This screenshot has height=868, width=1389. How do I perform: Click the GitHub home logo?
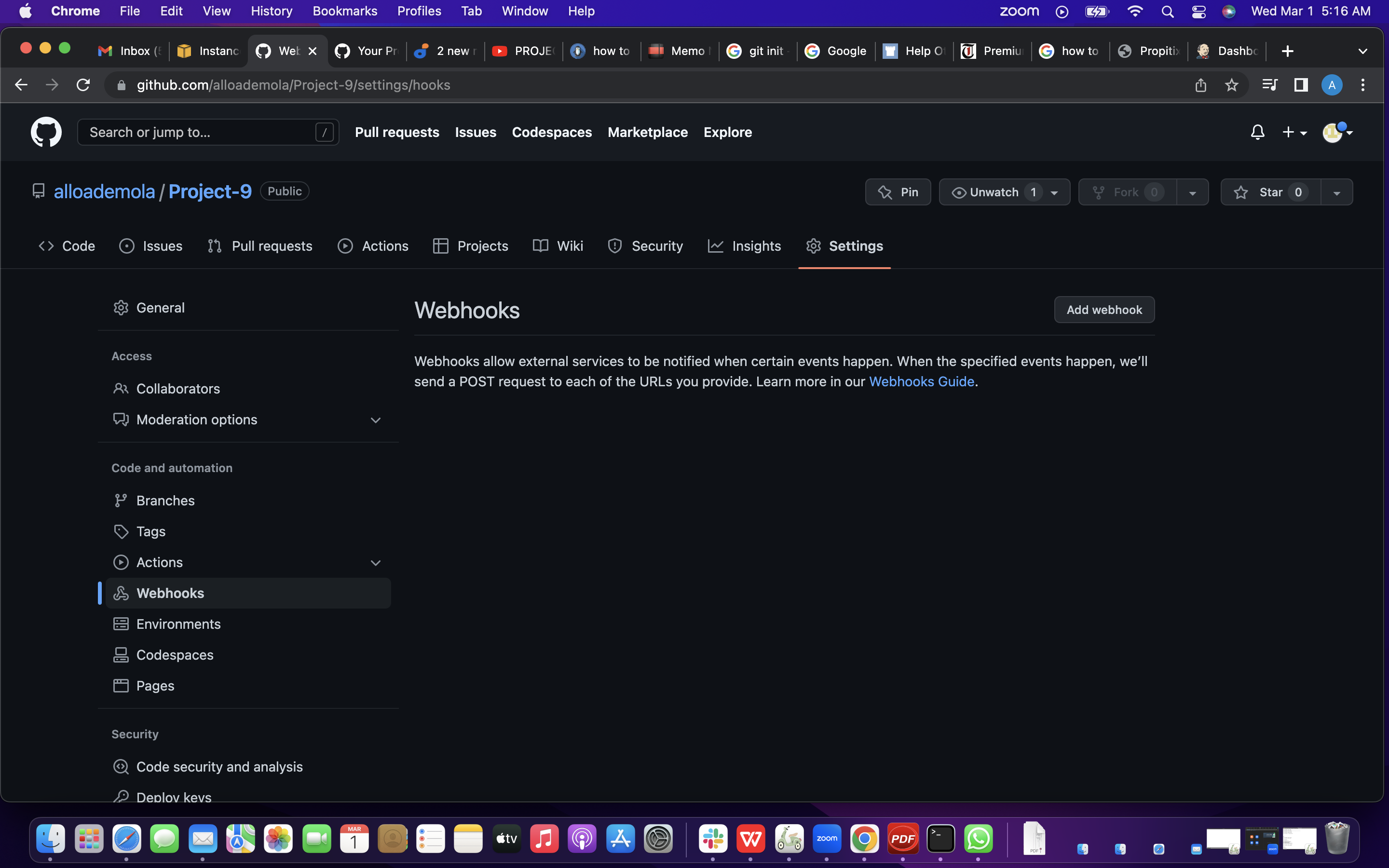[46, 132]
